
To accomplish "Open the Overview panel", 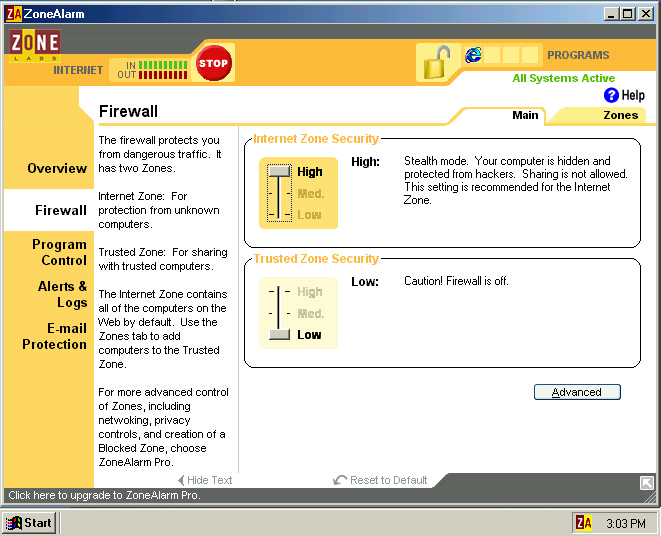I will [57, 168].
